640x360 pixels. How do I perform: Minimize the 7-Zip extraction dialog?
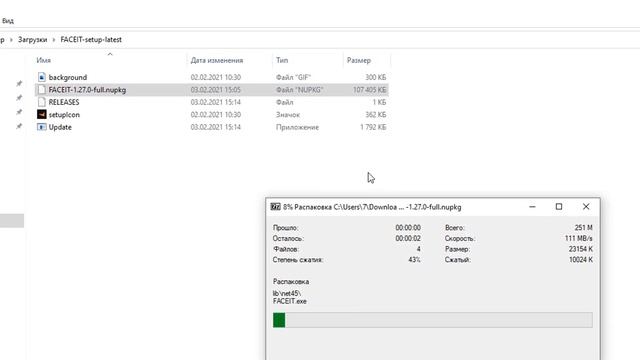[x=532, y=207]
